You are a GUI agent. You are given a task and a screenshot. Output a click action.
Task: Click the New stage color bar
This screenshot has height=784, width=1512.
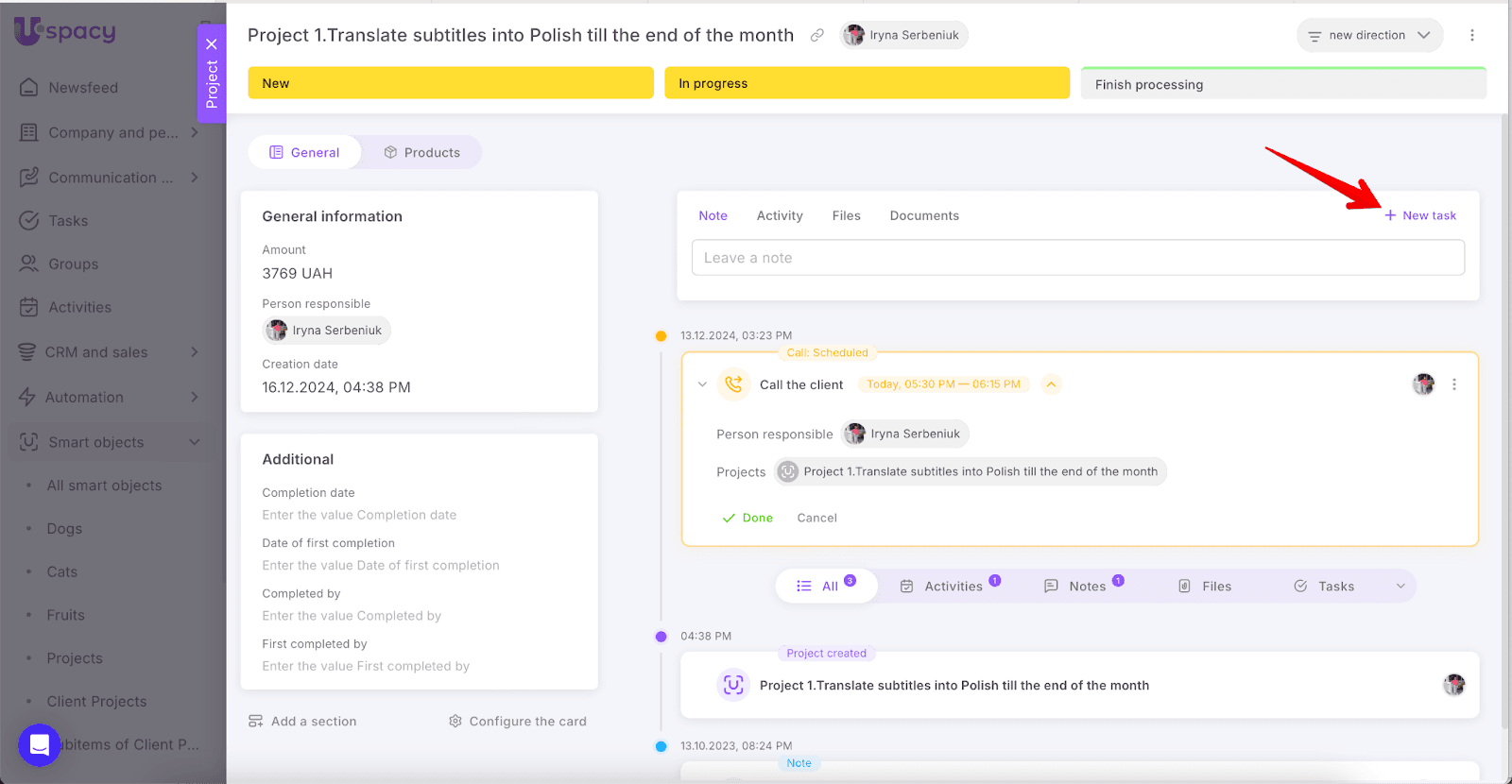450,83
